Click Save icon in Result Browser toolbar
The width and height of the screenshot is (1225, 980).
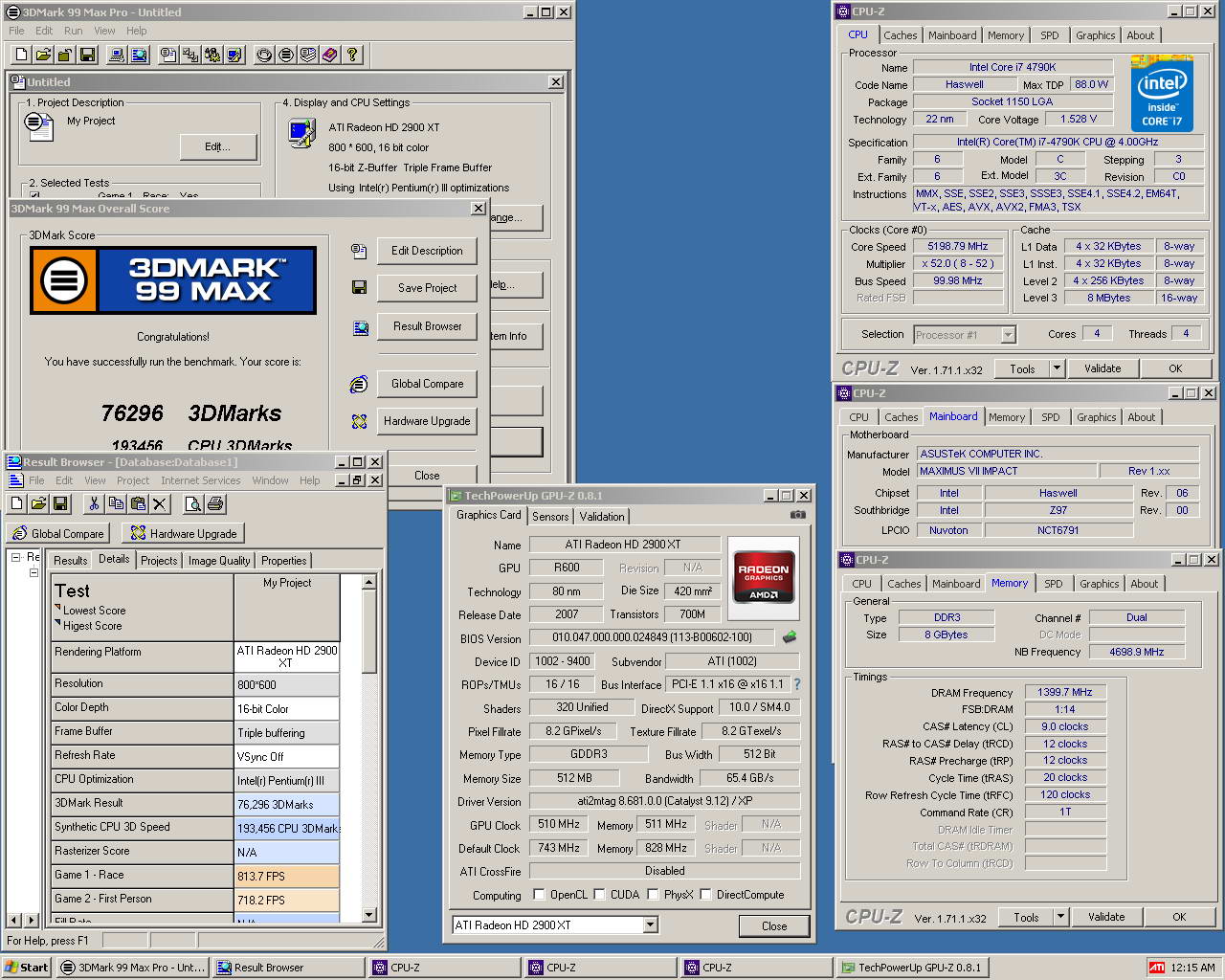[x=59, y=503]
